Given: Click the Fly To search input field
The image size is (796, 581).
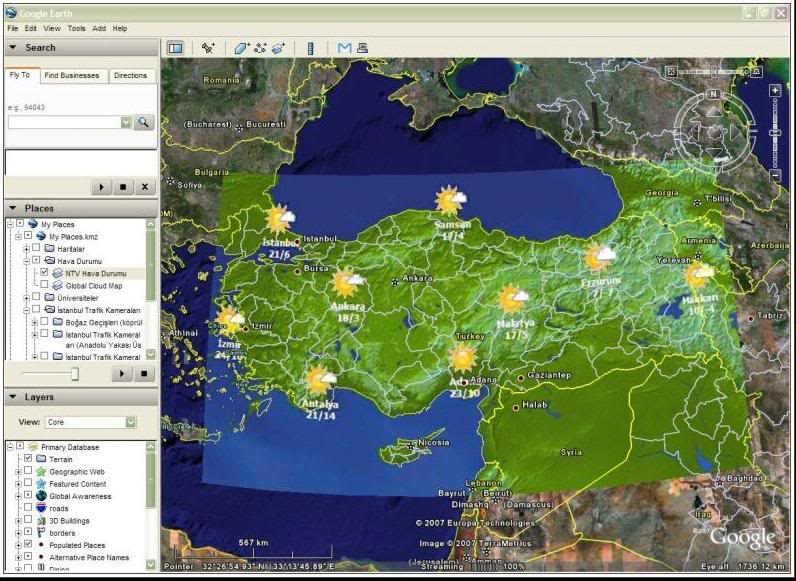Looking at the screenshot, I should [63, 122].
